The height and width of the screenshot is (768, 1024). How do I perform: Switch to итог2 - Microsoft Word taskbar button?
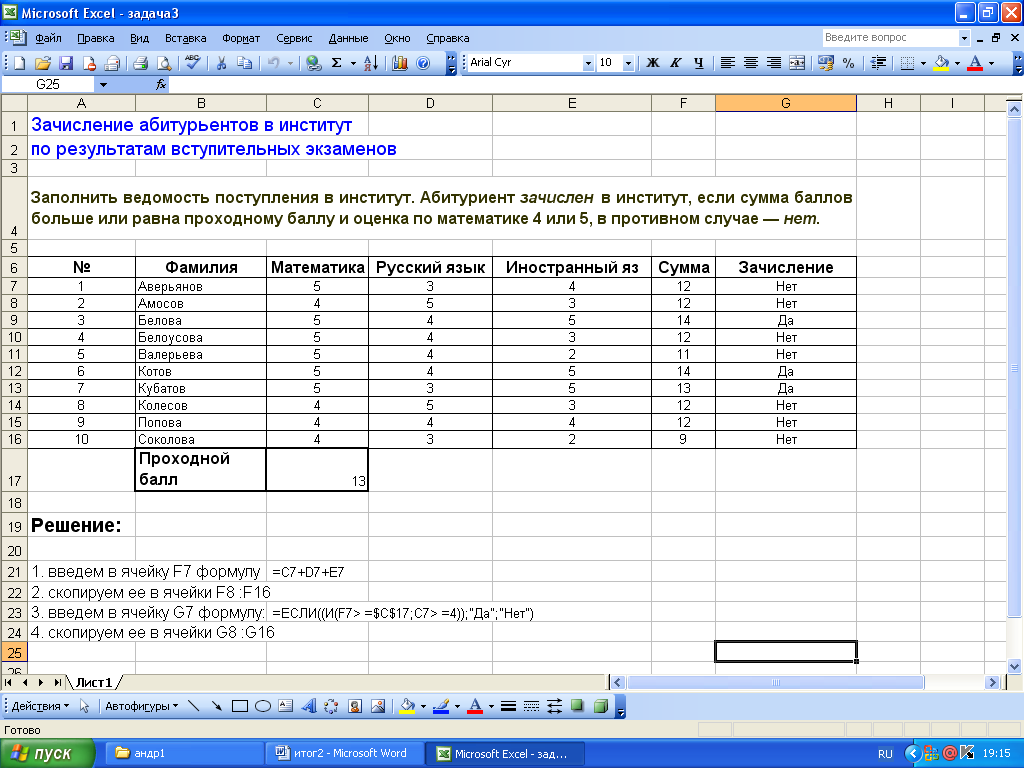[x=345, y=754]
